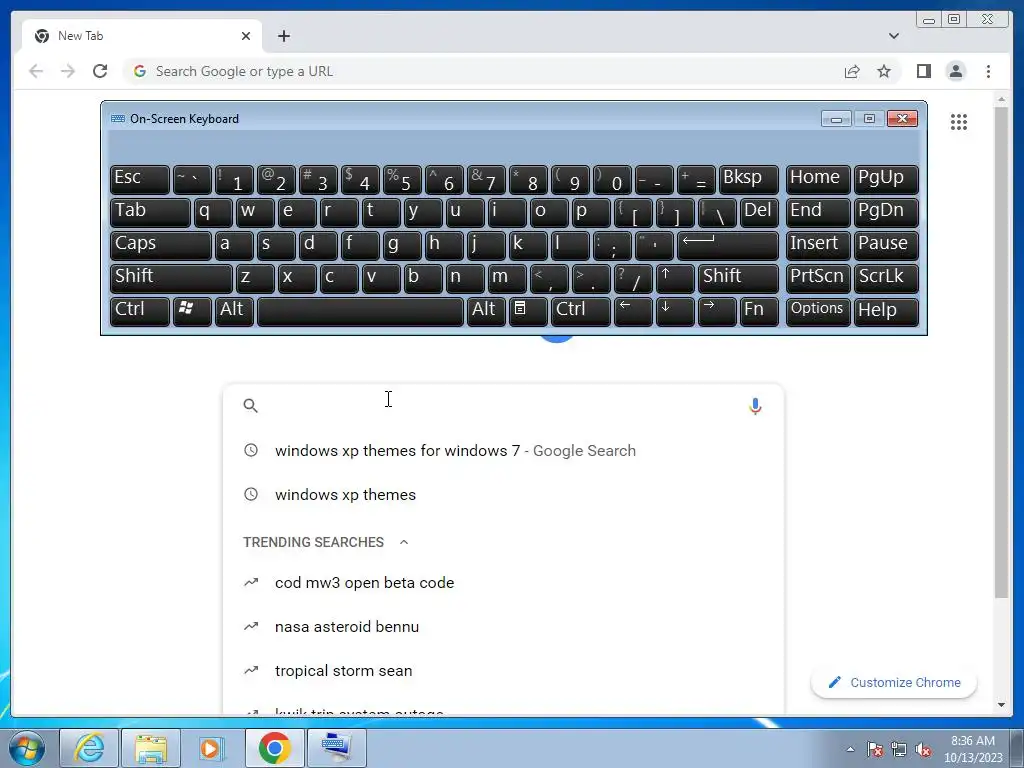Select 'windows xp themes for windows 7' suggestion
This screenshot has width=1024, height=768.
(503, 451)
